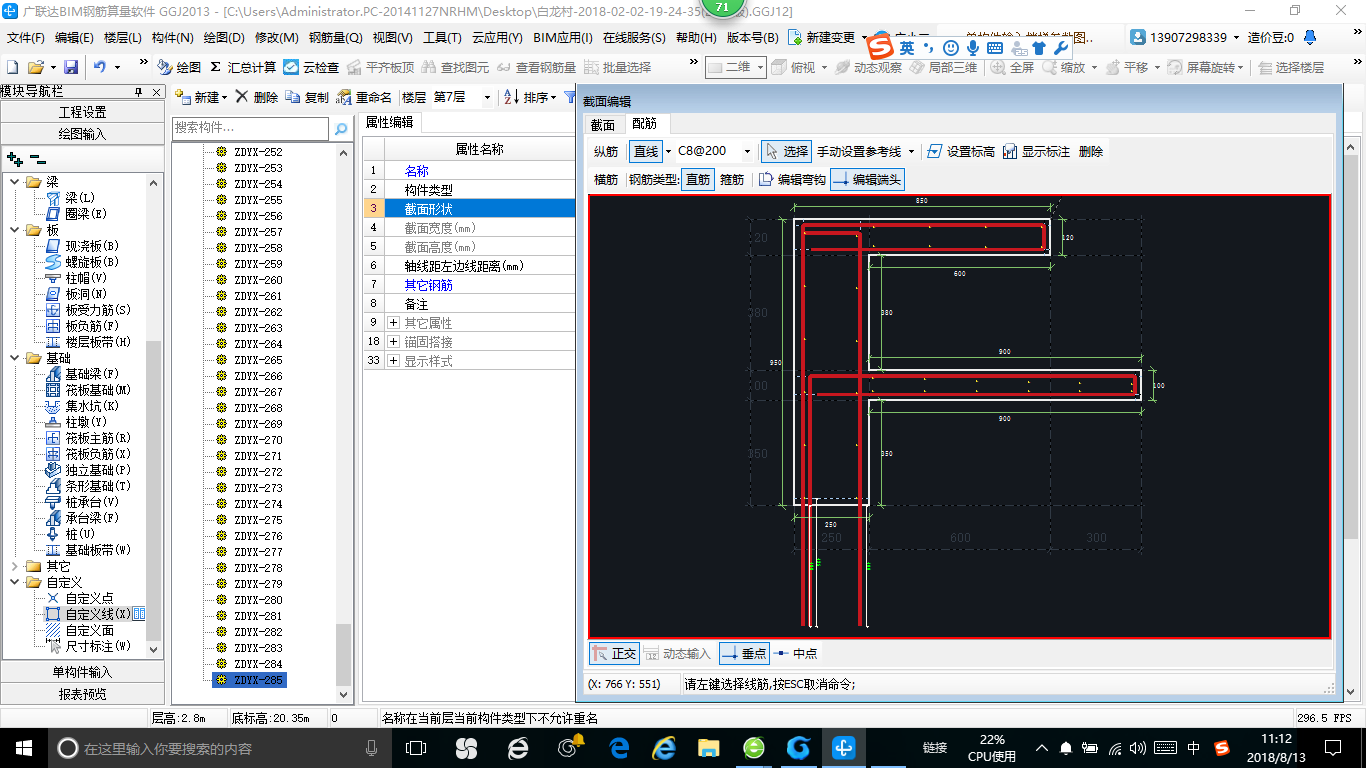Open File Explorer from taskbar
The image size is (1366, 768).
(x=709, y=747)
